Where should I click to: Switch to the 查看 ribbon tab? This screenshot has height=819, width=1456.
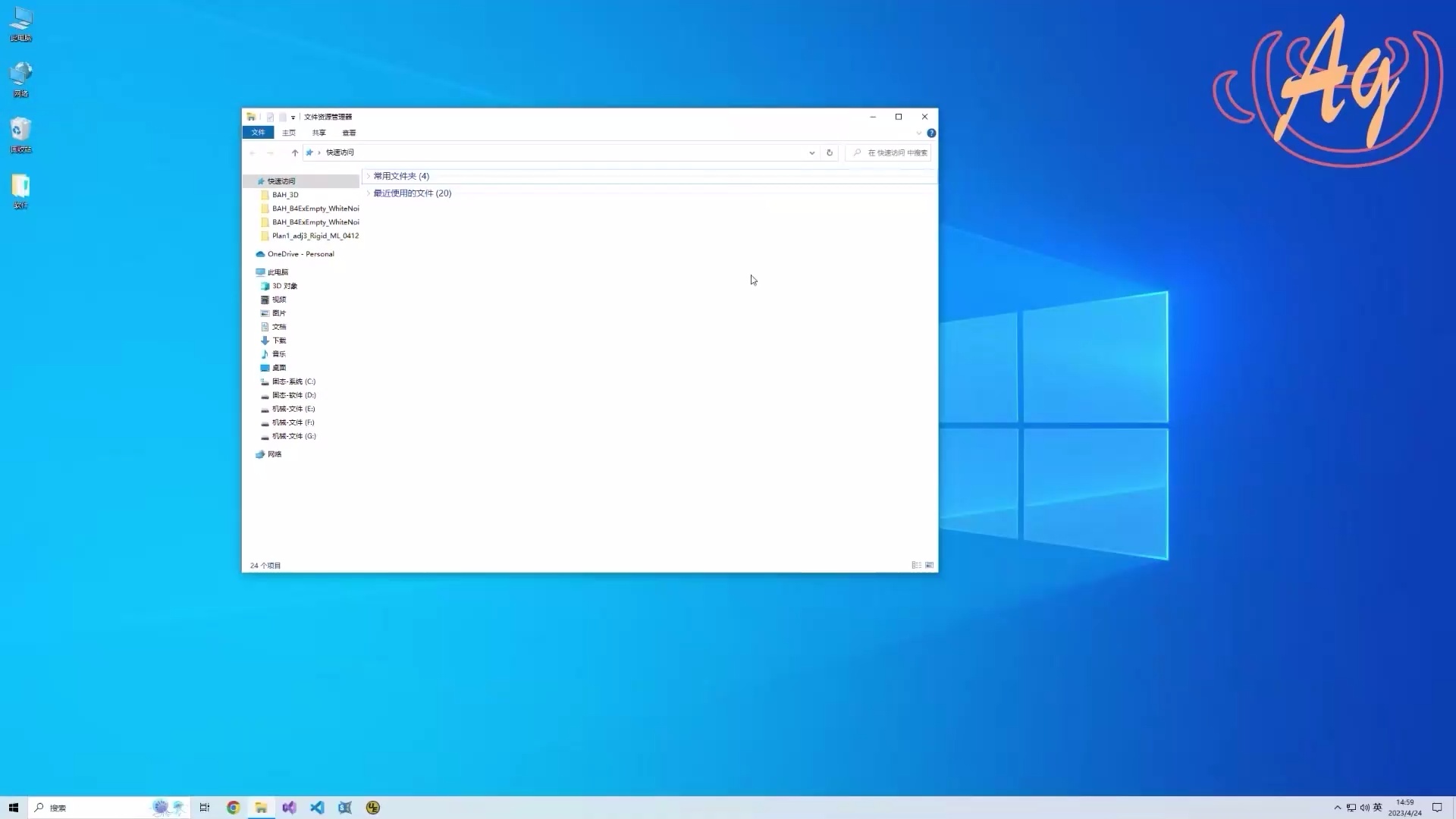[x=349, y=133]
